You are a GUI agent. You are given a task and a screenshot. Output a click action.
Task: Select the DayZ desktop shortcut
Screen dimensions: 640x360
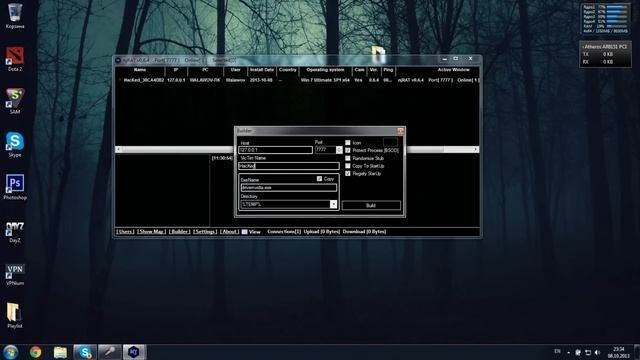pyautogui.click(x=15, y=231)
